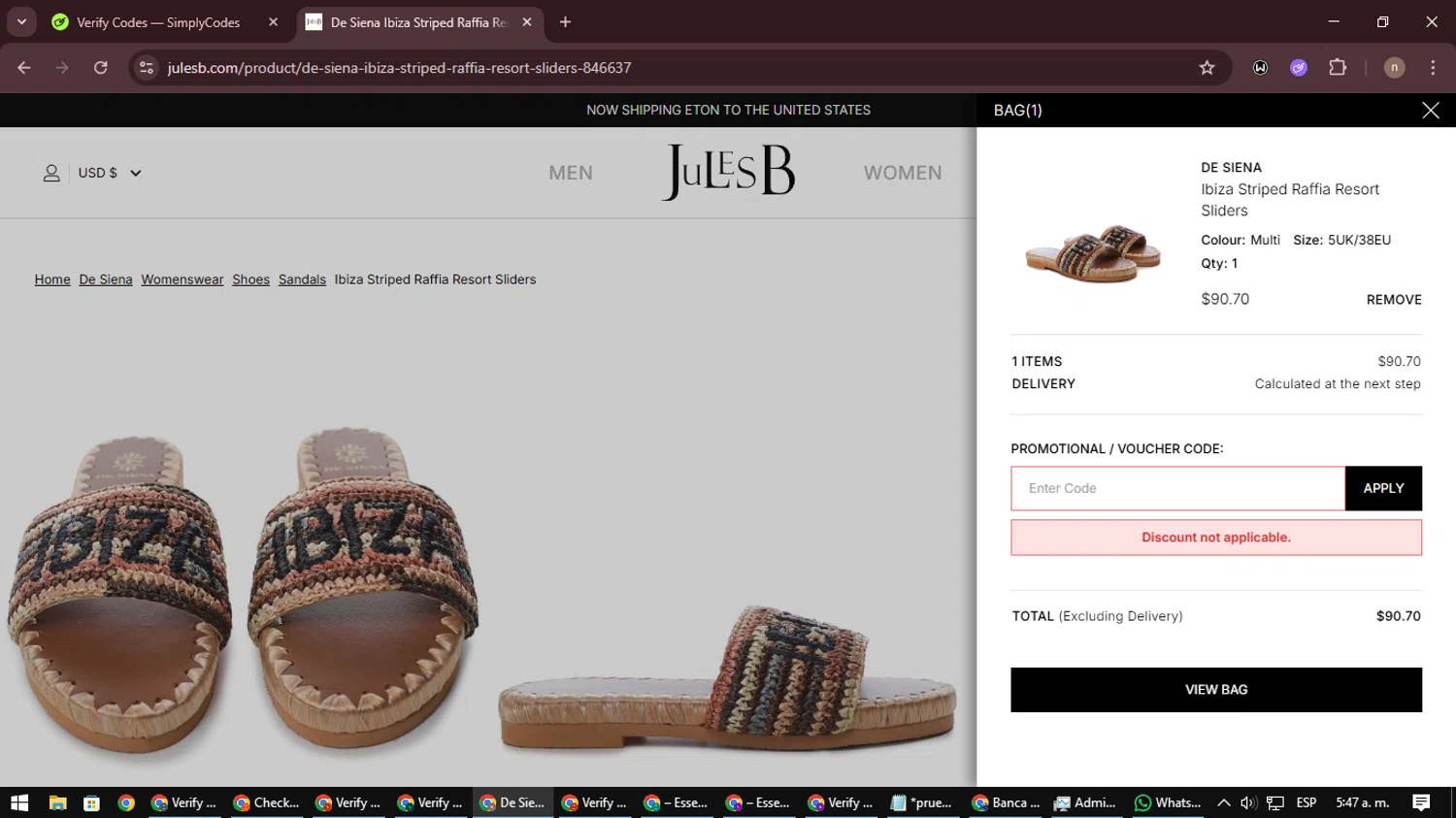1456x818 pixels.
Task: Bookmark this page with the star icon
Action: point(1207,68)
